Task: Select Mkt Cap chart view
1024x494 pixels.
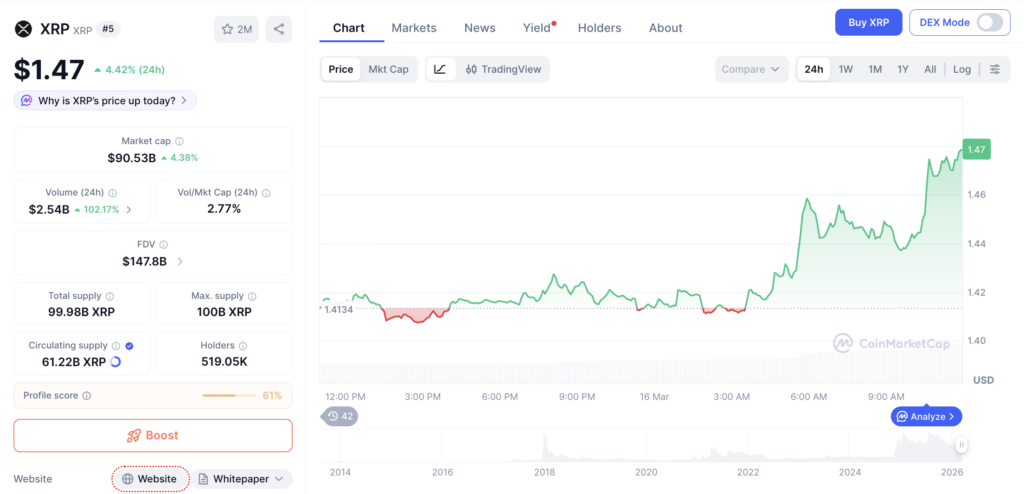Action: (389, 69)
